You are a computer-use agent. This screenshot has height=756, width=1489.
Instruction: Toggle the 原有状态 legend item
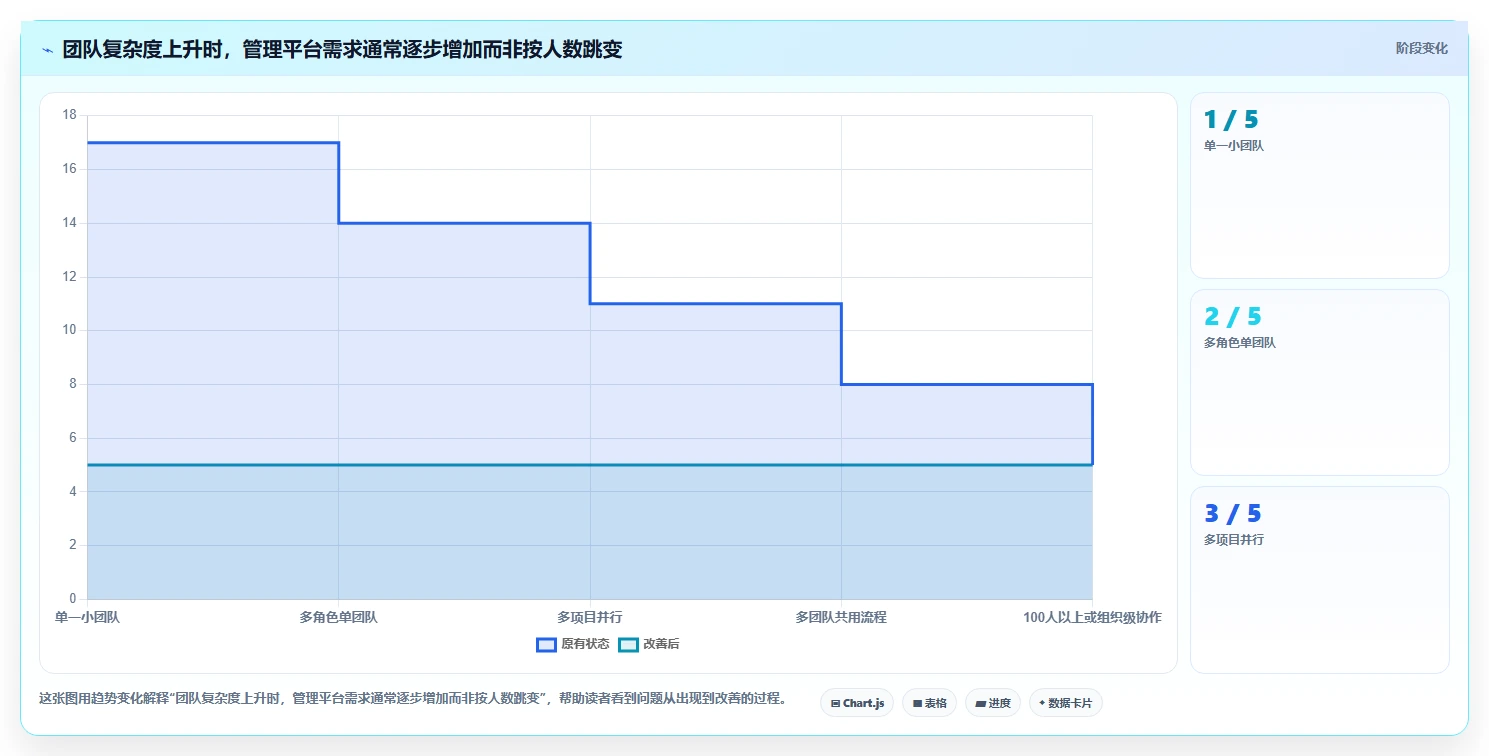[573, 644]
